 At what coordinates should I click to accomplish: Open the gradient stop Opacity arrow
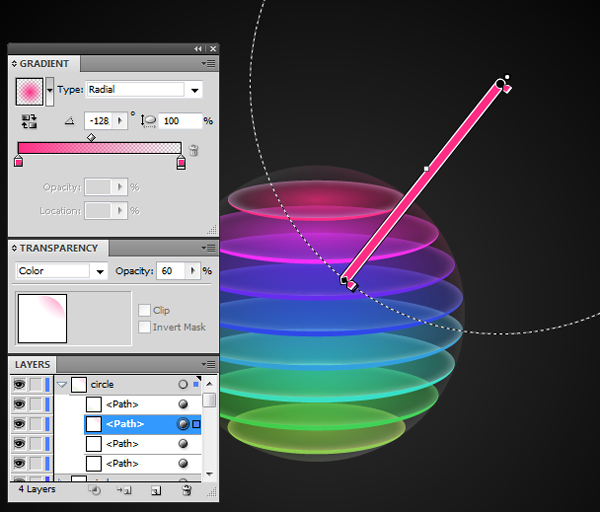pyautogui.click(x=120, y=187)
